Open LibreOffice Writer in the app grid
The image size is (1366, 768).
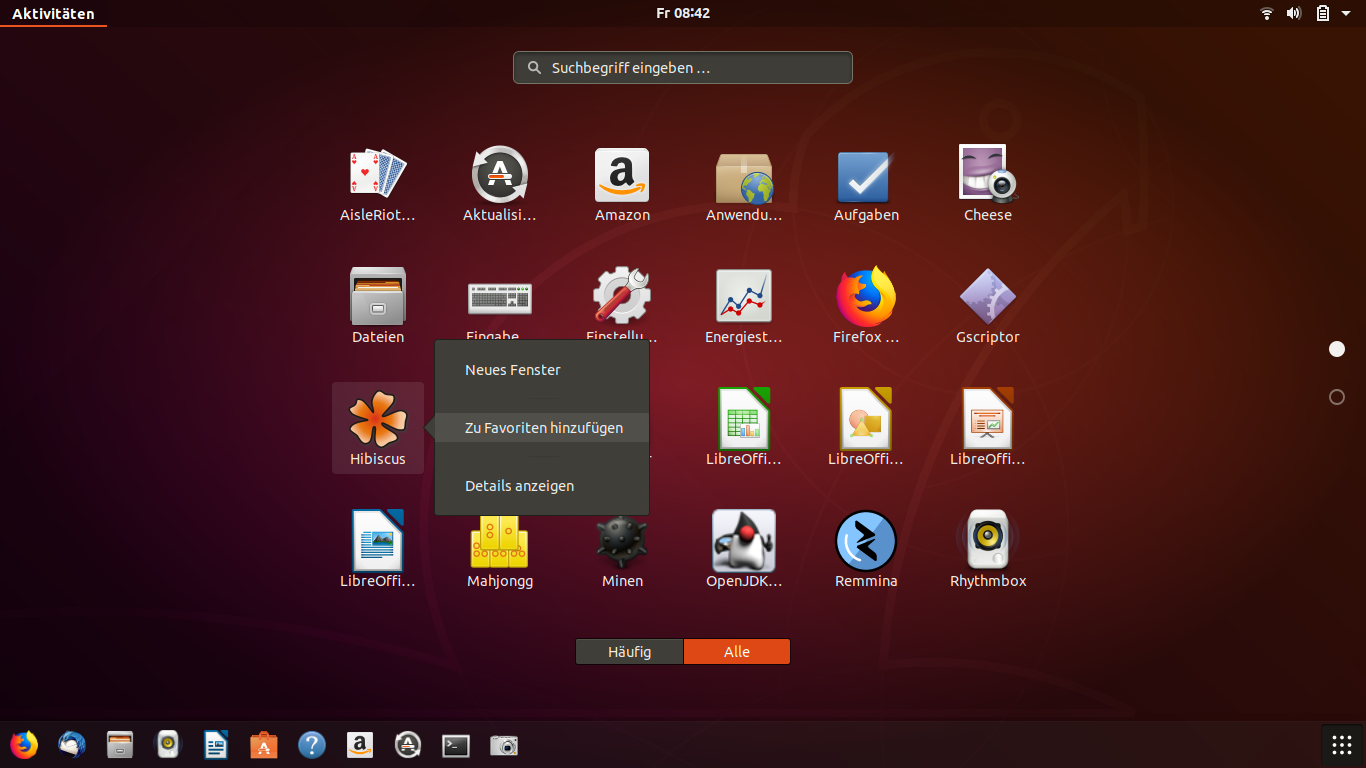pyautogui.click(x=378, y=540)
